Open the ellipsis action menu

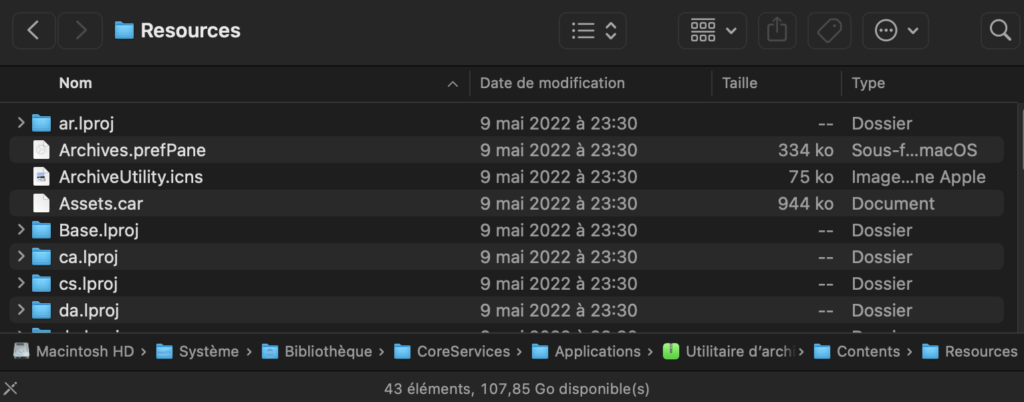[x=895, y=31]
